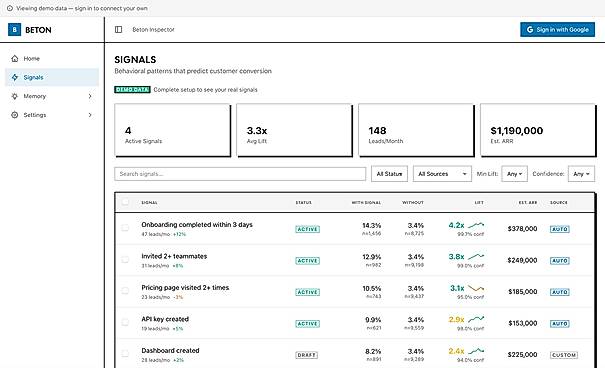This screenshot has width=605, height=368.
Task: Open the All Status filter dropdown
Action: point(389,174)
